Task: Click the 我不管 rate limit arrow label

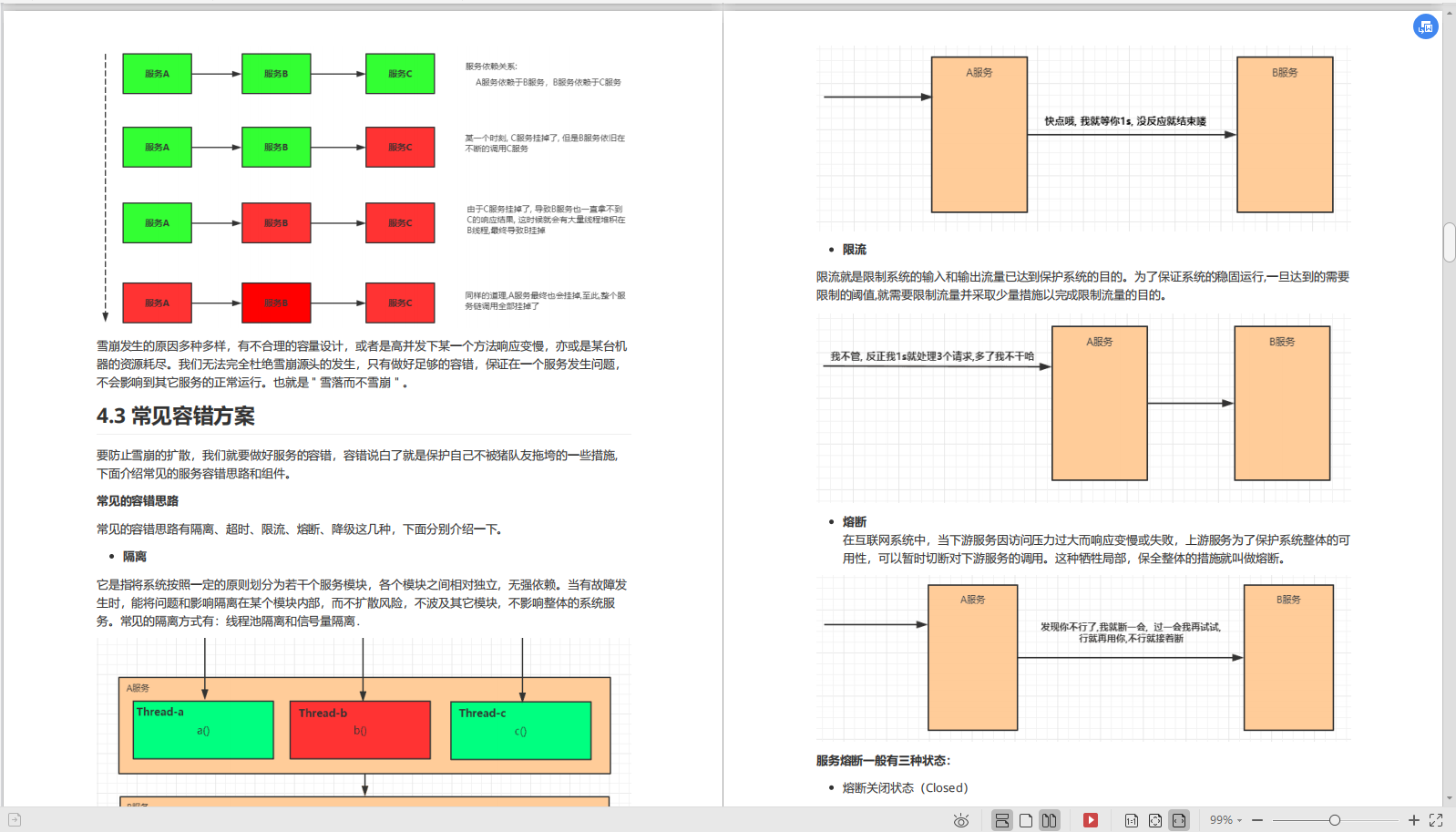Action: coord(932,356)
